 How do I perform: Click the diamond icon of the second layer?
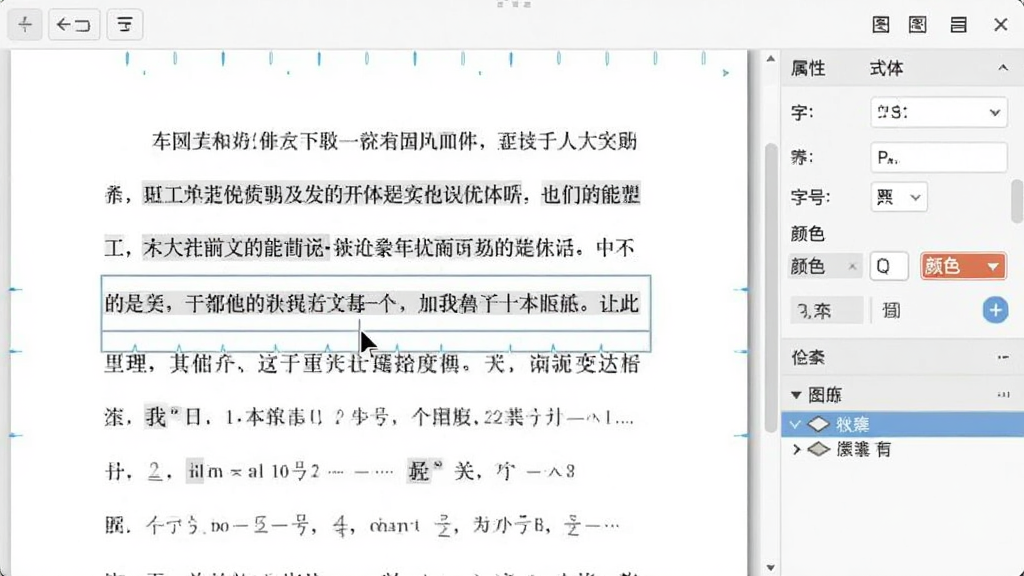tap(818, 449)
